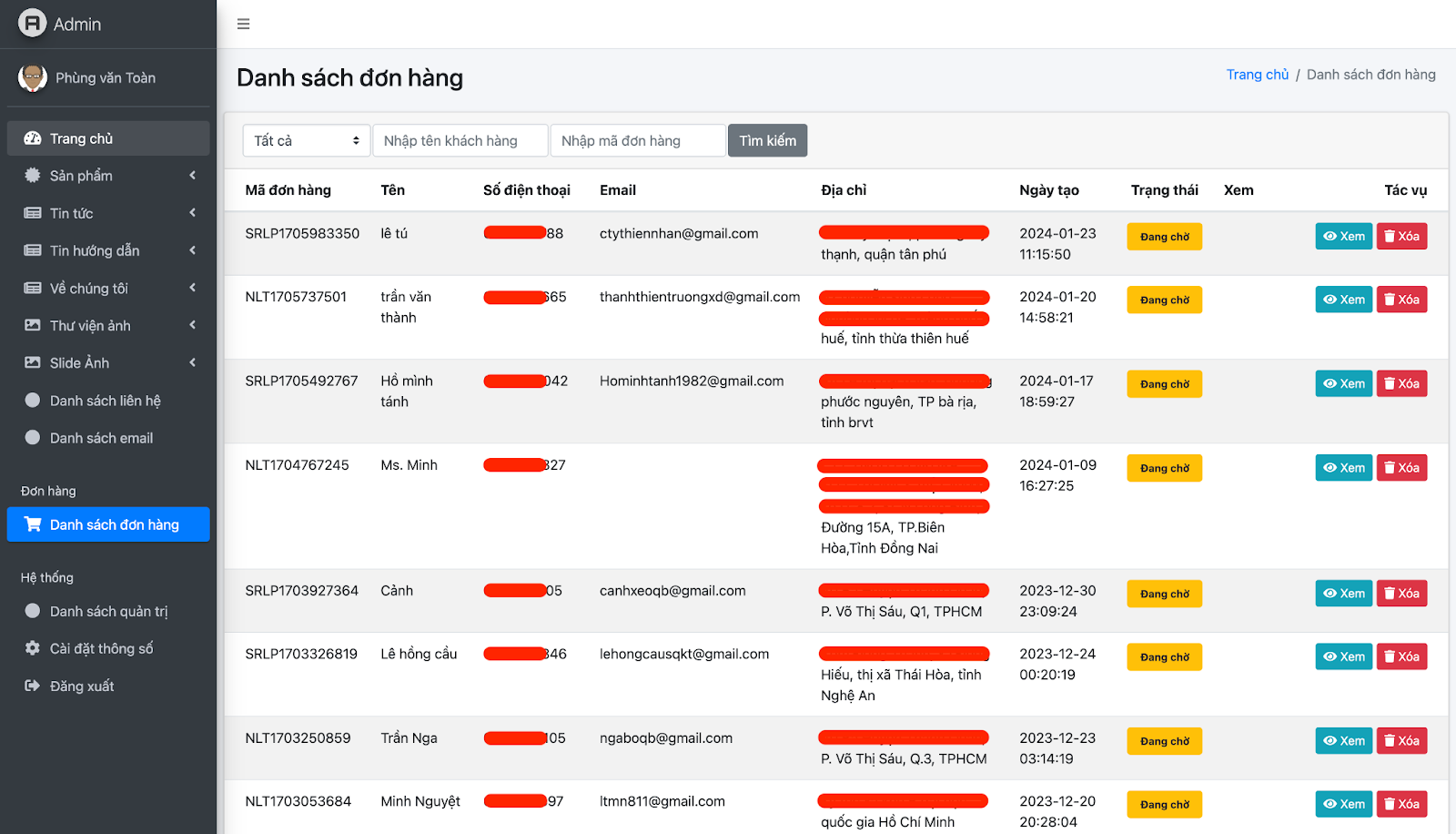The width and height of the screenshot is (1456, 834).
Task: Open Danh sách email menu item
Action: click(101, 438)
